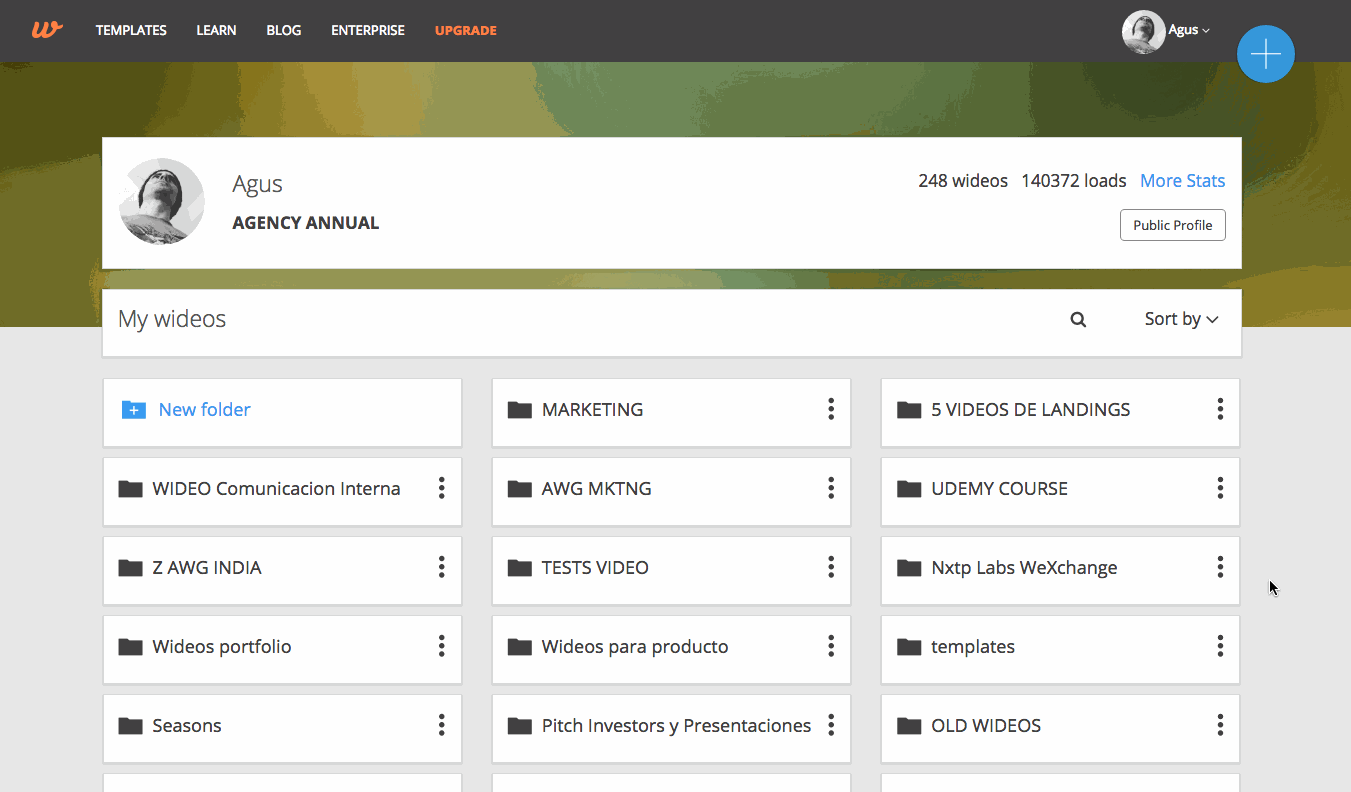
Task: Open options menu for templates folder
Action: coord(1220,646)
